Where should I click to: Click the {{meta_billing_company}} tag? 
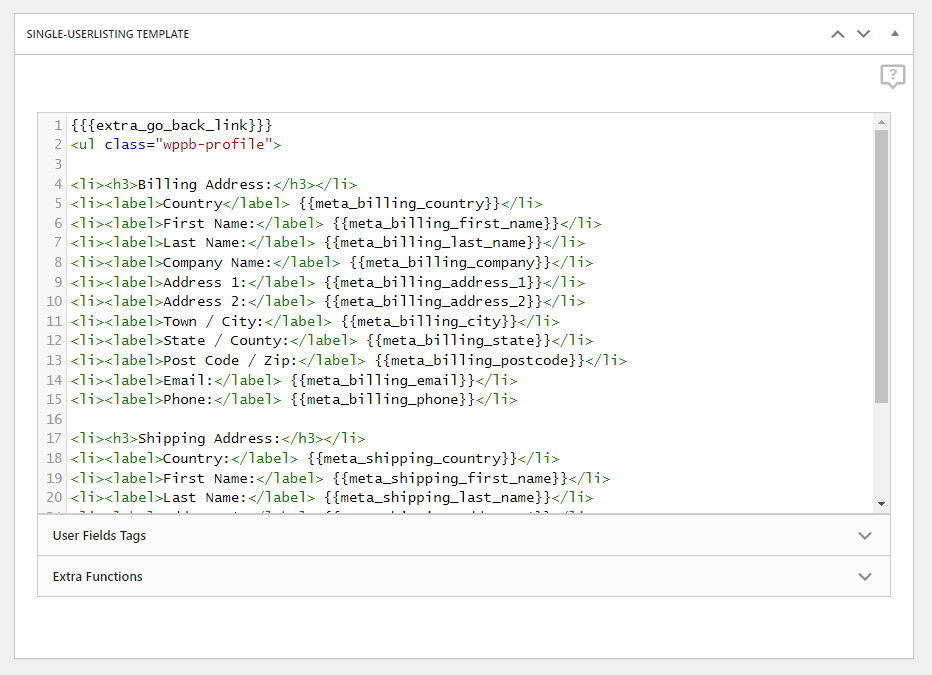(x=451, y=263)
